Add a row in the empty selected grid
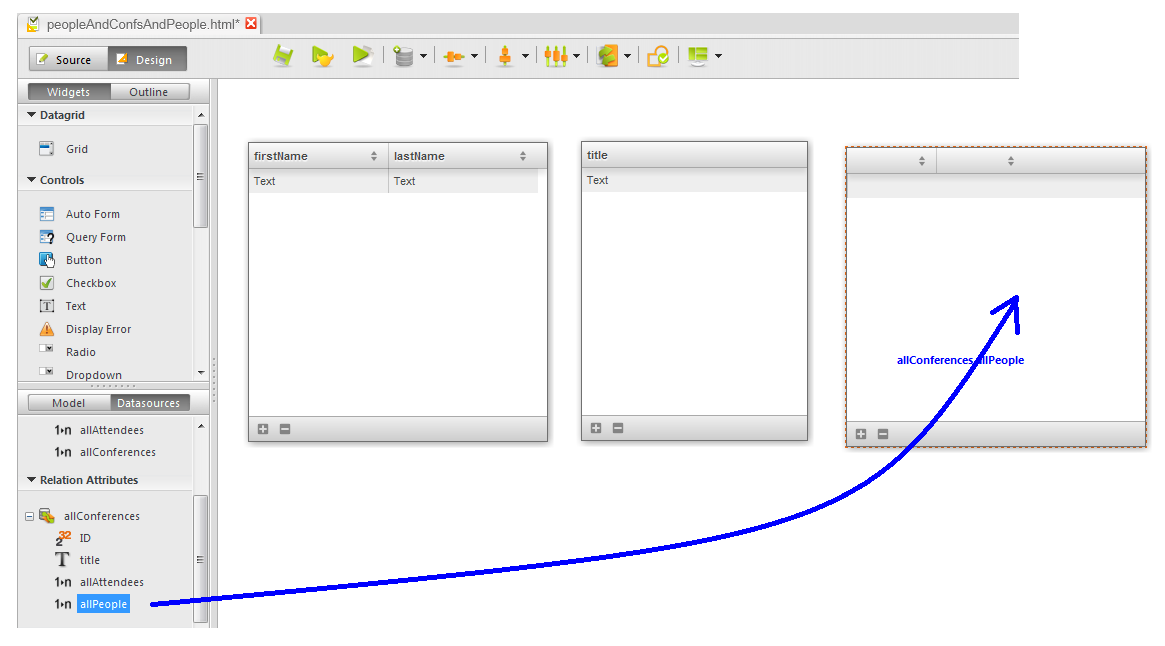The width and height of the screenshot is (1165, 646). pyautogui.click(x=861, y=434)
